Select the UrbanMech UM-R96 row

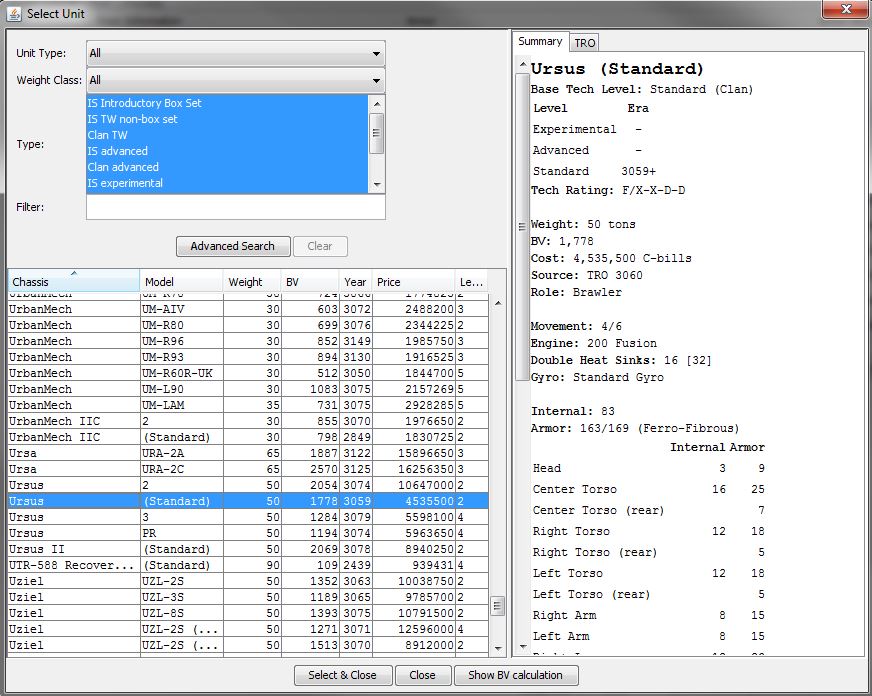pos(248,341)
